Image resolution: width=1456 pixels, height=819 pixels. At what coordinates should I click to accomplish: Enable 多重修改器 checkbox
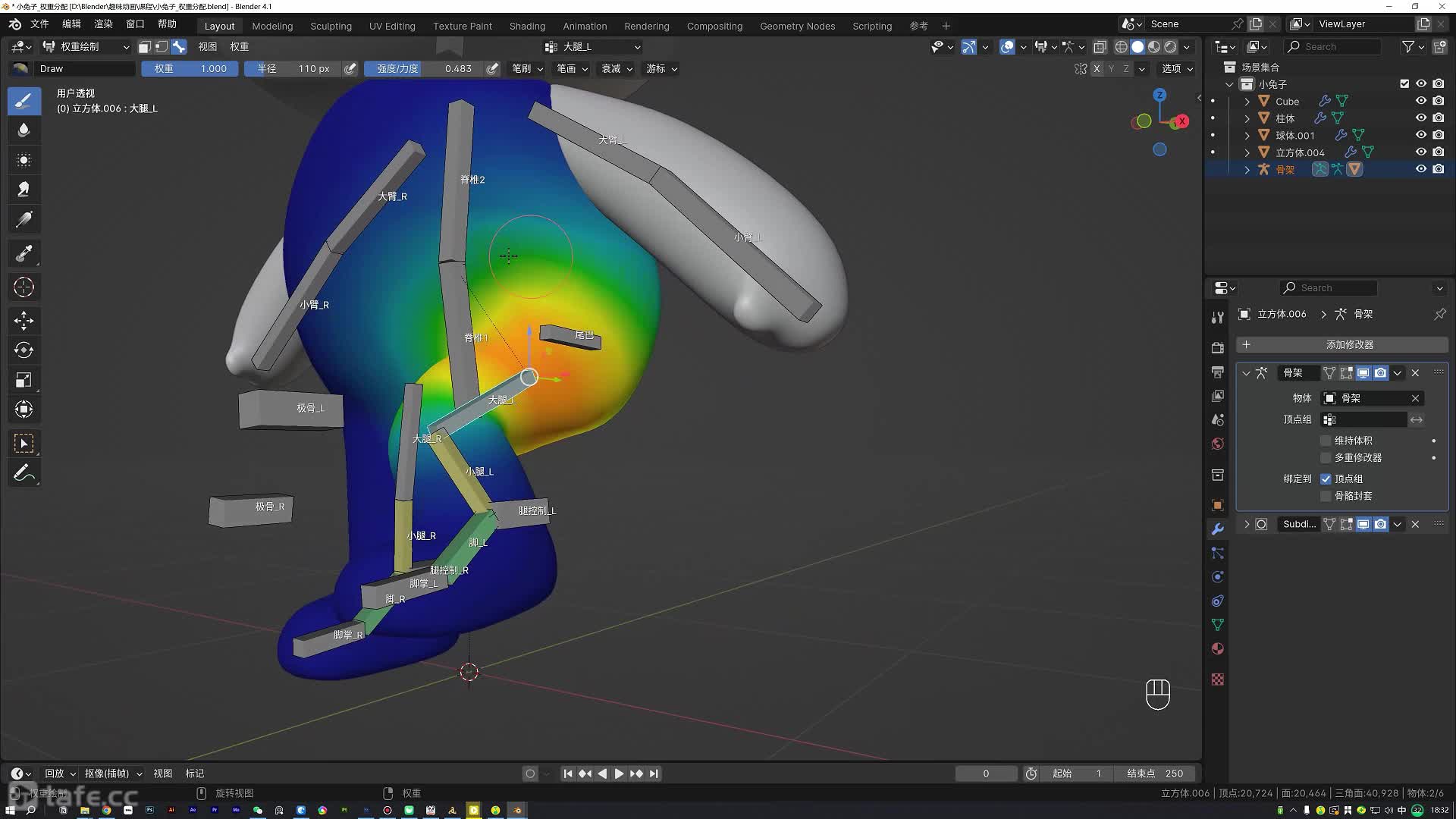coord(1326,458)
